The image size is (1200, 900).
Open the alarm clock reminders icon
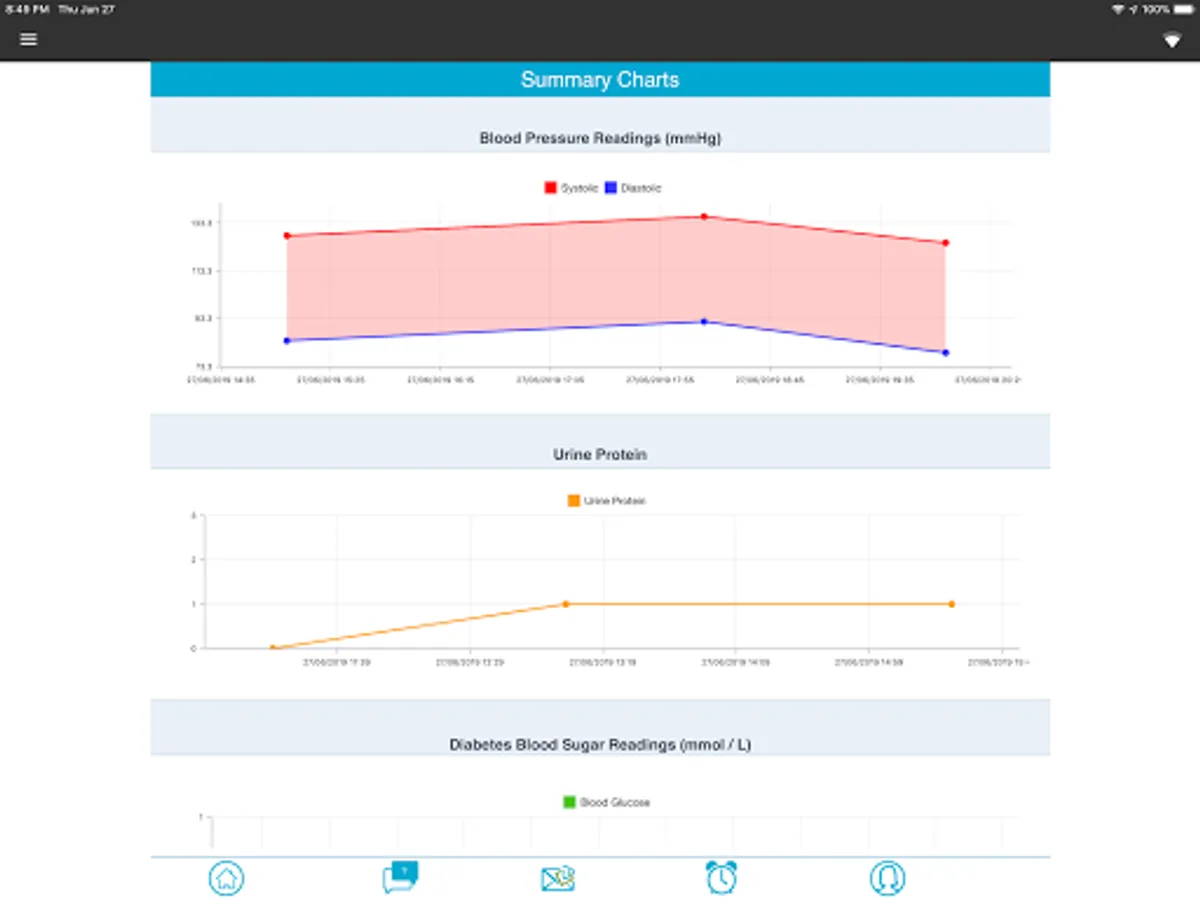(721, 877)
